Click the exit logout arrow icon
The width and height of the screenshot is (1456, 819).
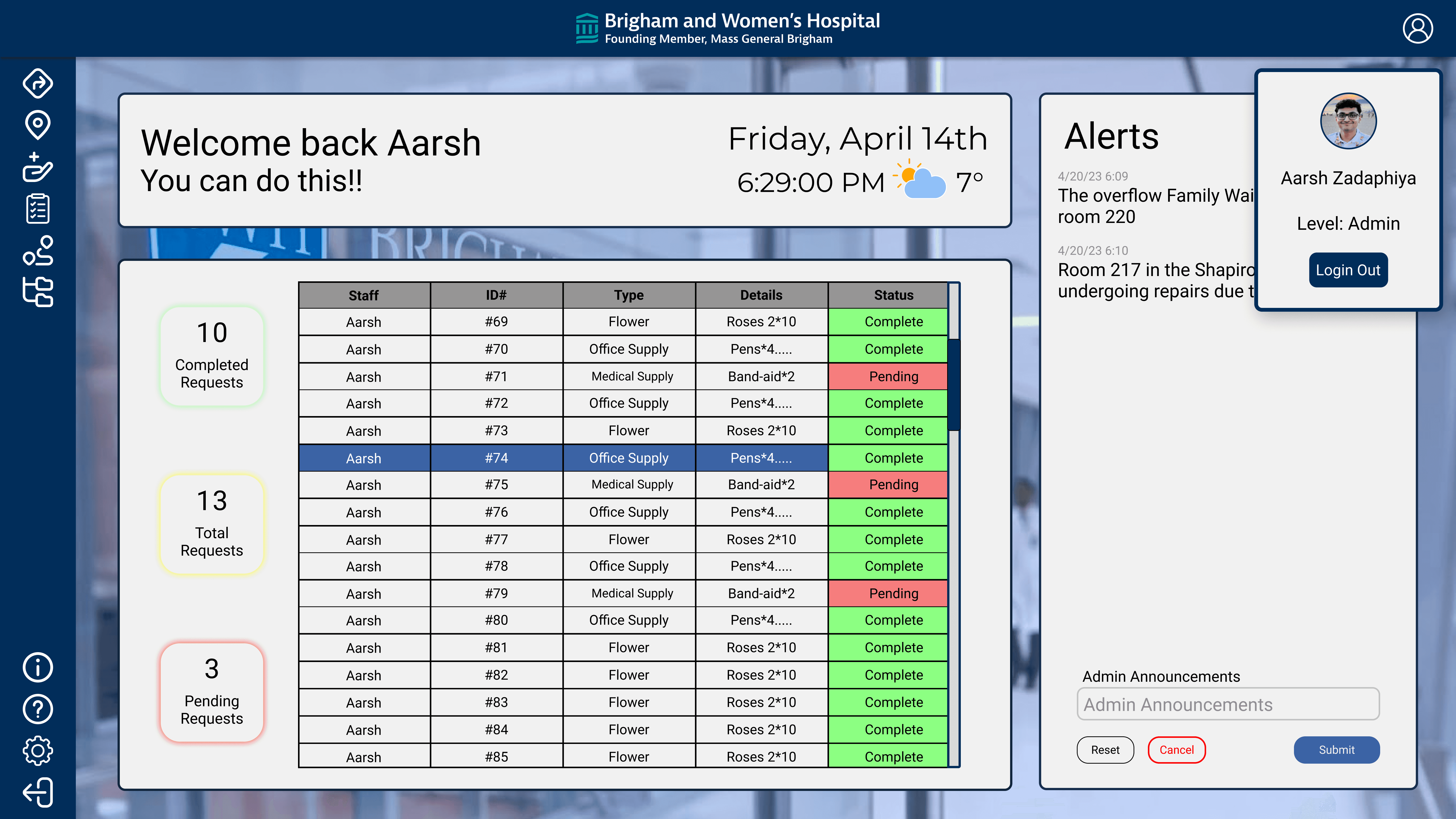click(x=38, y=792)
